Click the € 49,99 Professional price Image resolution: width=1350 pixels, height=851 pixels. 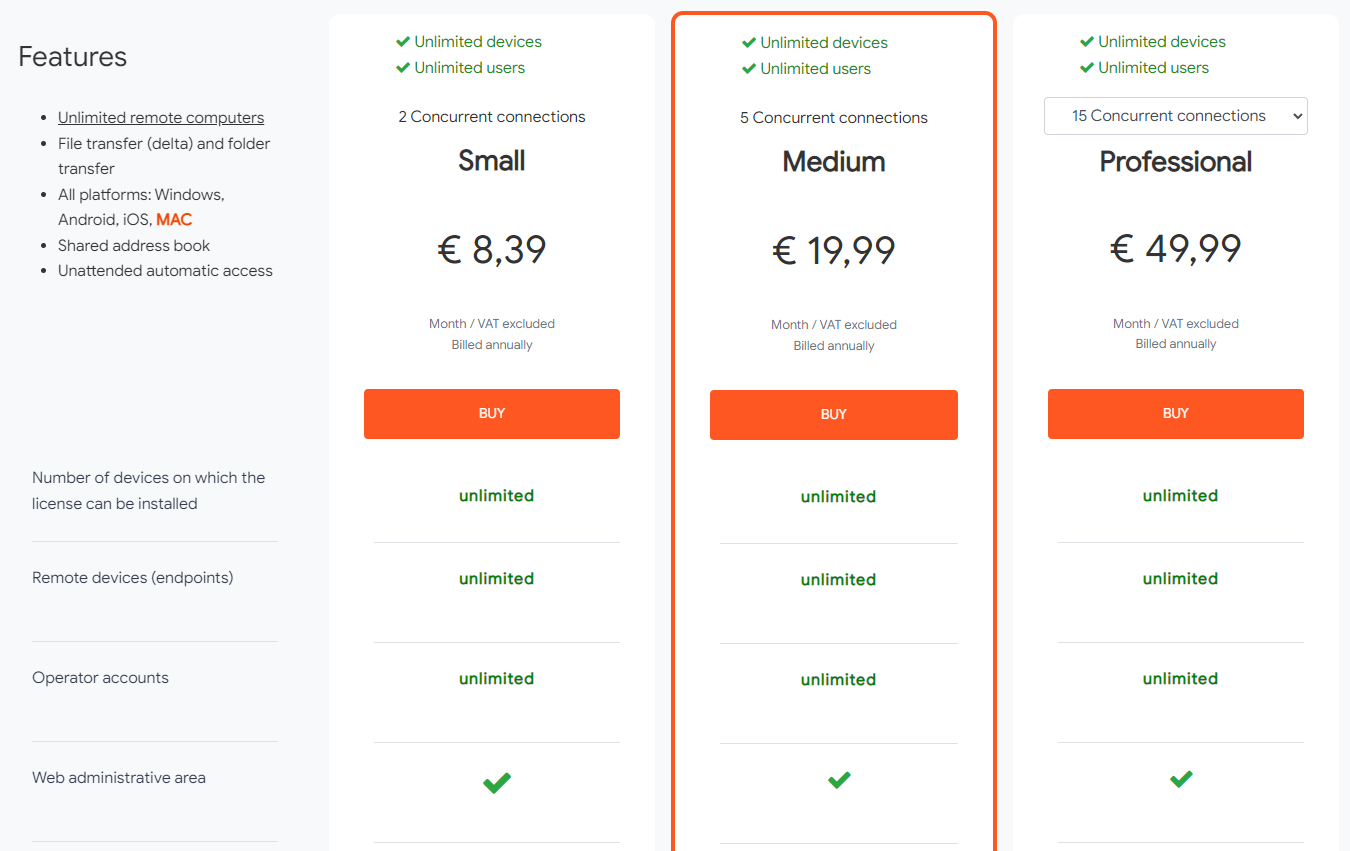[1175, 249]
